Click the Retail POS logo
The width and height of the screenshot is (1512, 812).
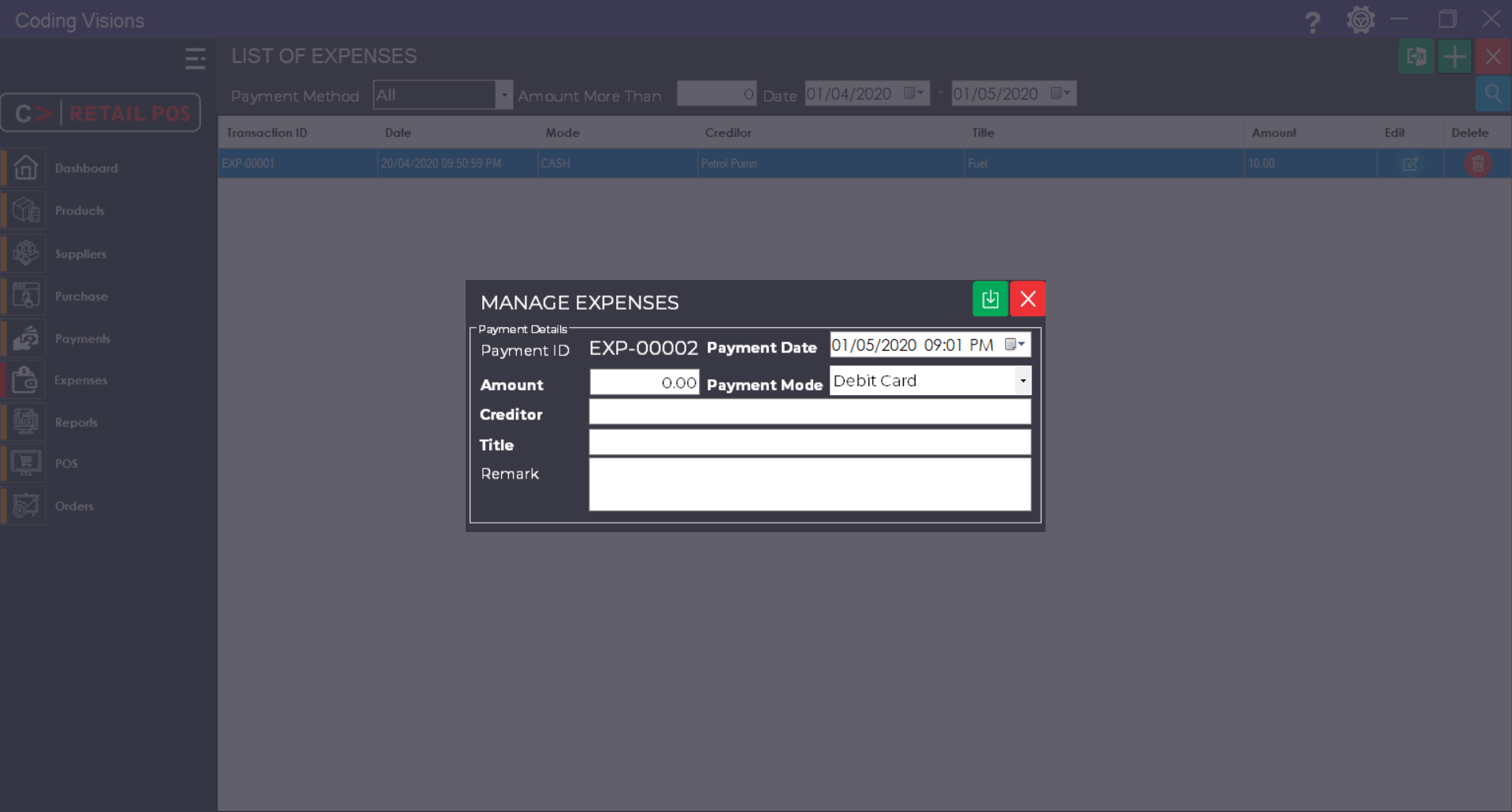tap(101, 113)
